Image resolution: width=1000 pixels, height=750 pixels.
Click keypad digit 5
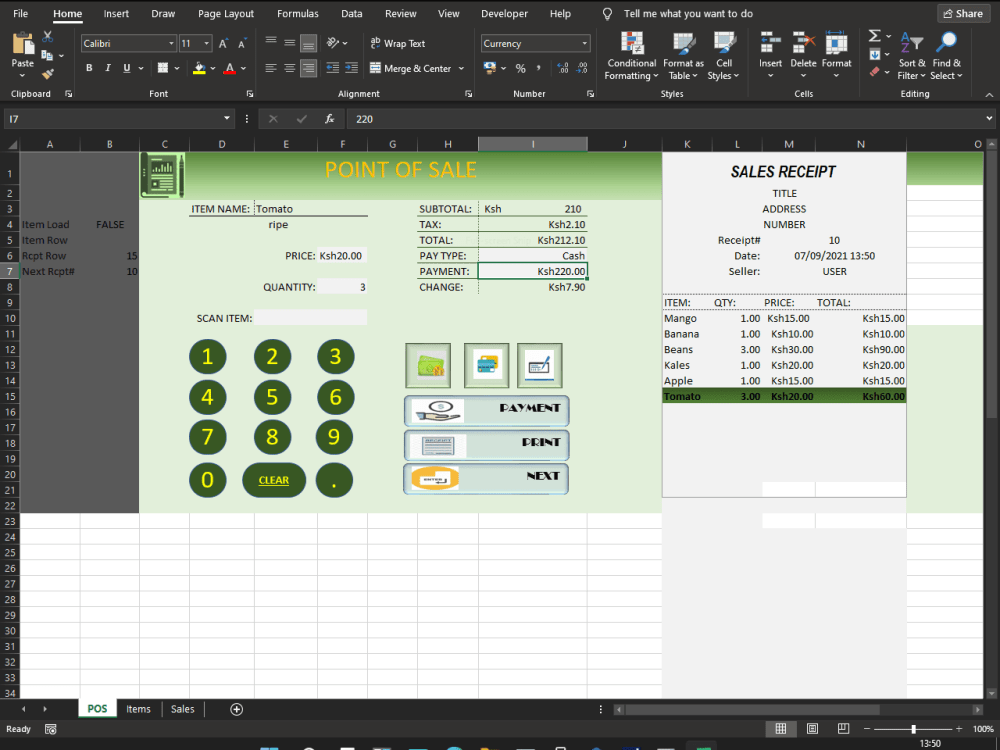[271, 396]
